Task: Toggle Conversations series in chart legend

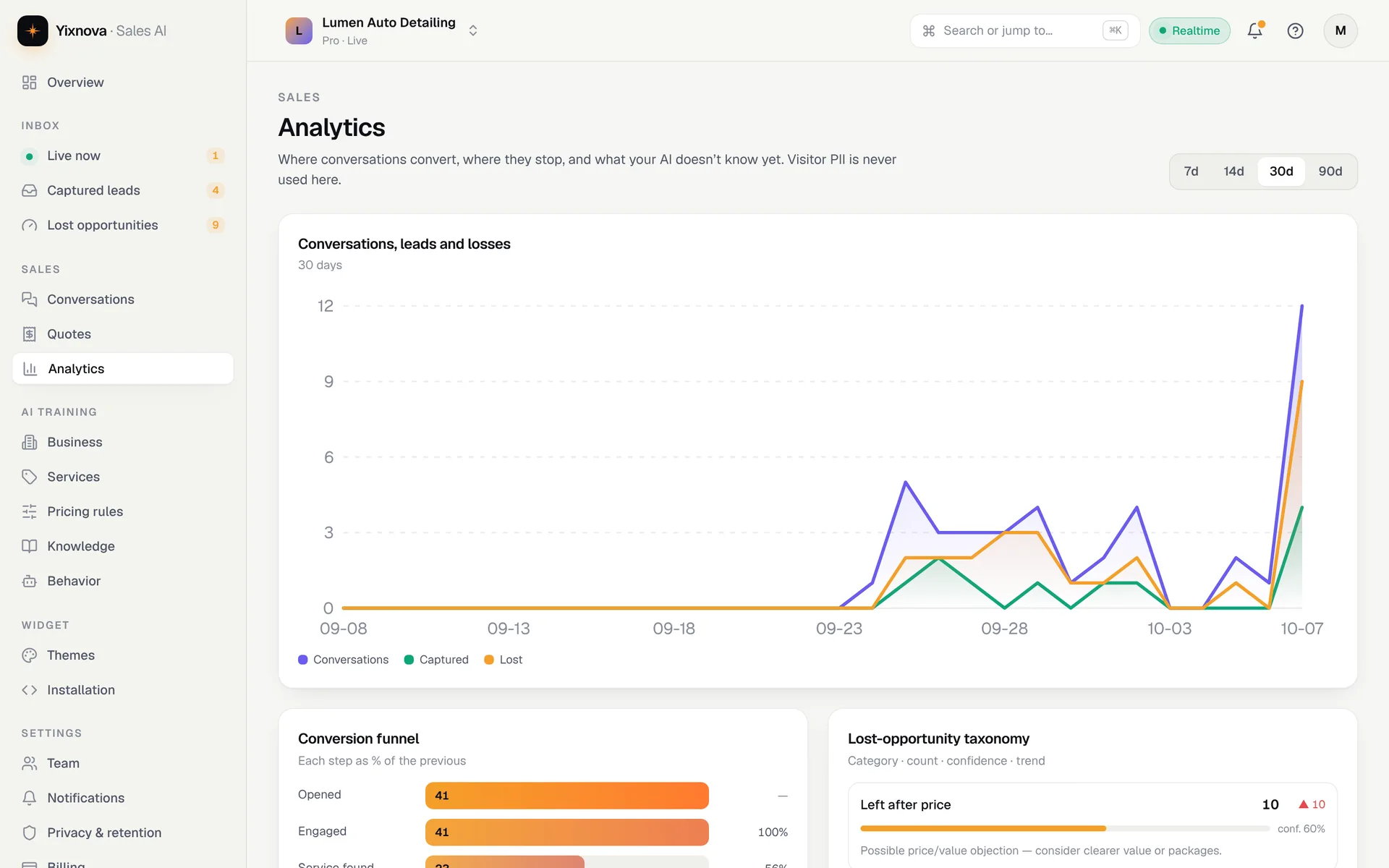Action: pyautogui.click(x=343, y=660)
